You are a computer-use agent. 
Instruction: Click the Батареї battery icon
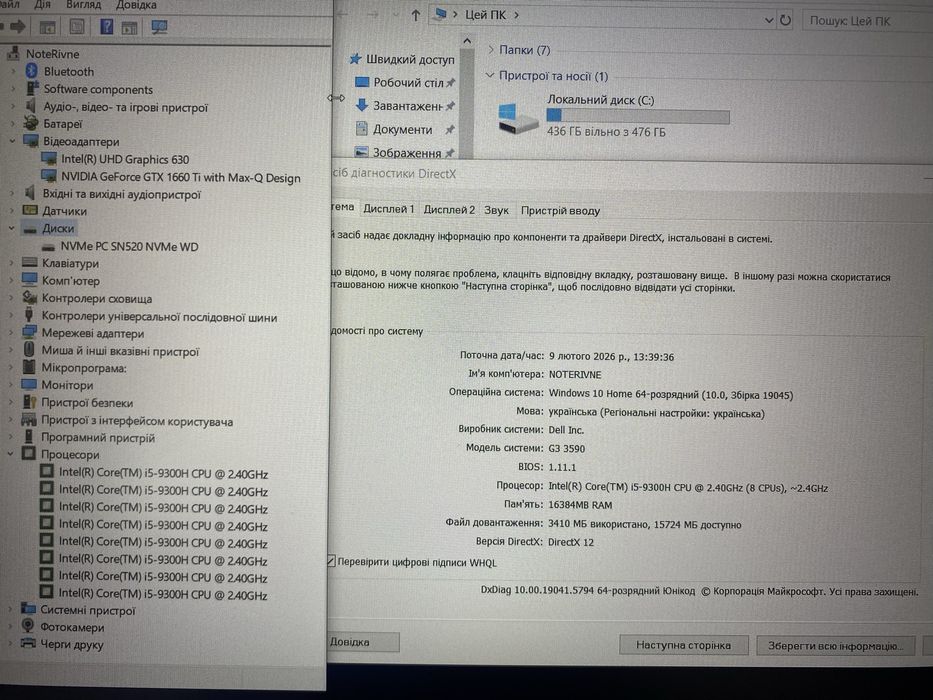click(31, 124)
